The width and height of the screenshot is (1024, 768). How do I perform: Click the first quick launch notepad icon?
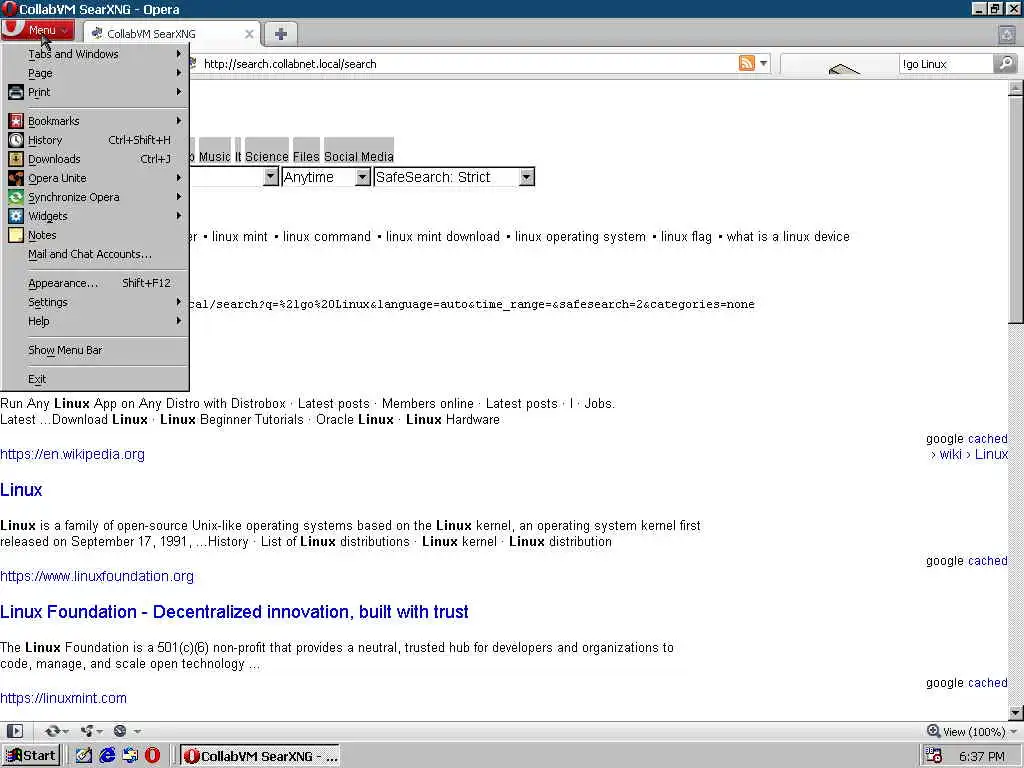pyautogui.click(x=84, y=756)
